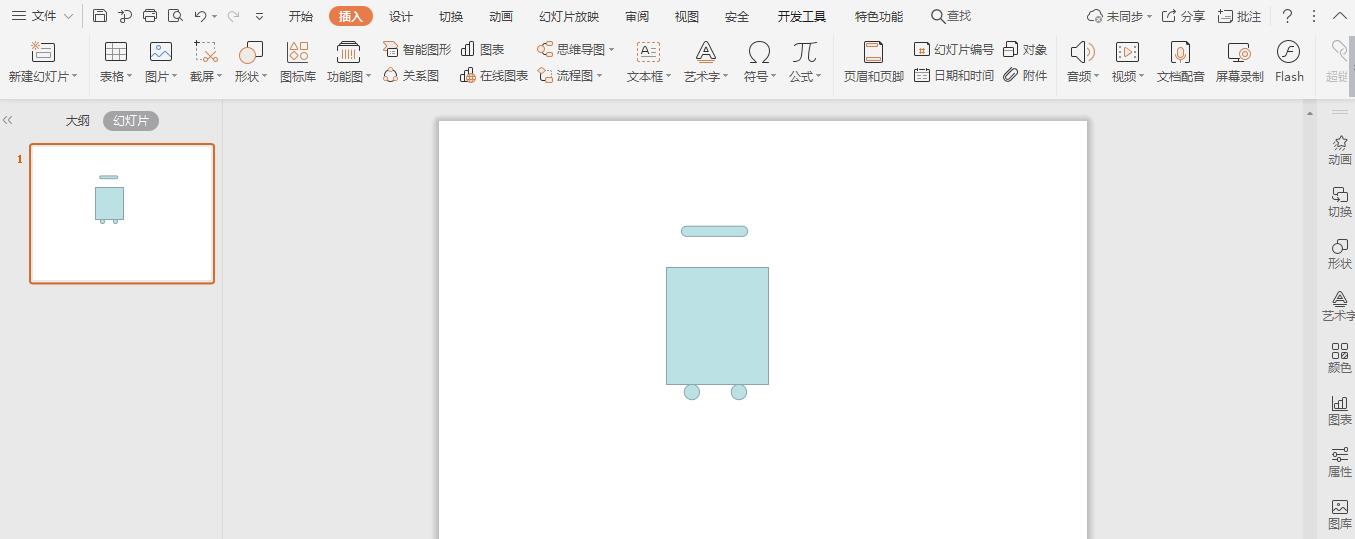
Task: Switch to the 大纲 outline view
Action: pos(78,120)
